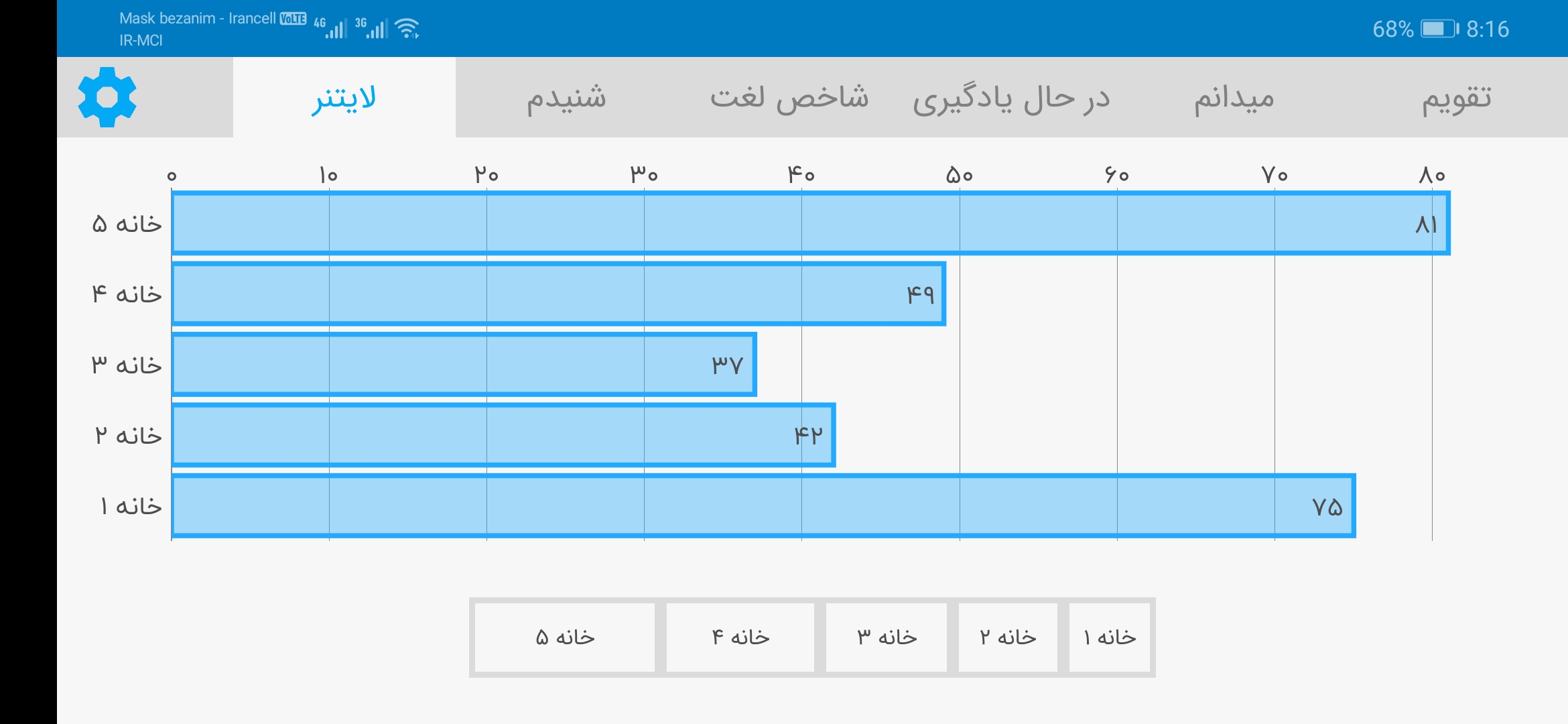Tap the Wi-Fi signal icon in status bar

coord(407,28)
